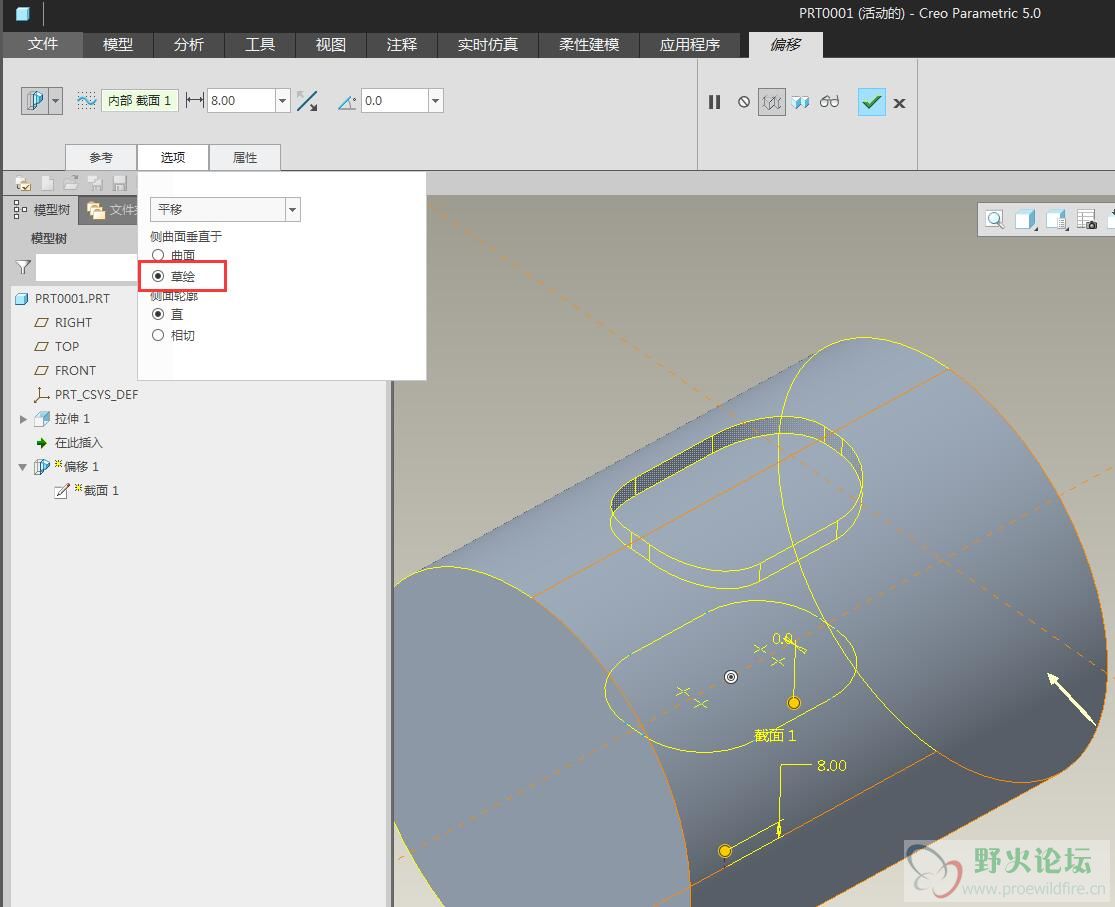Select the FRONT datum plane
Viewport: 1115px width, 907px height.
(x=65, y=371)
